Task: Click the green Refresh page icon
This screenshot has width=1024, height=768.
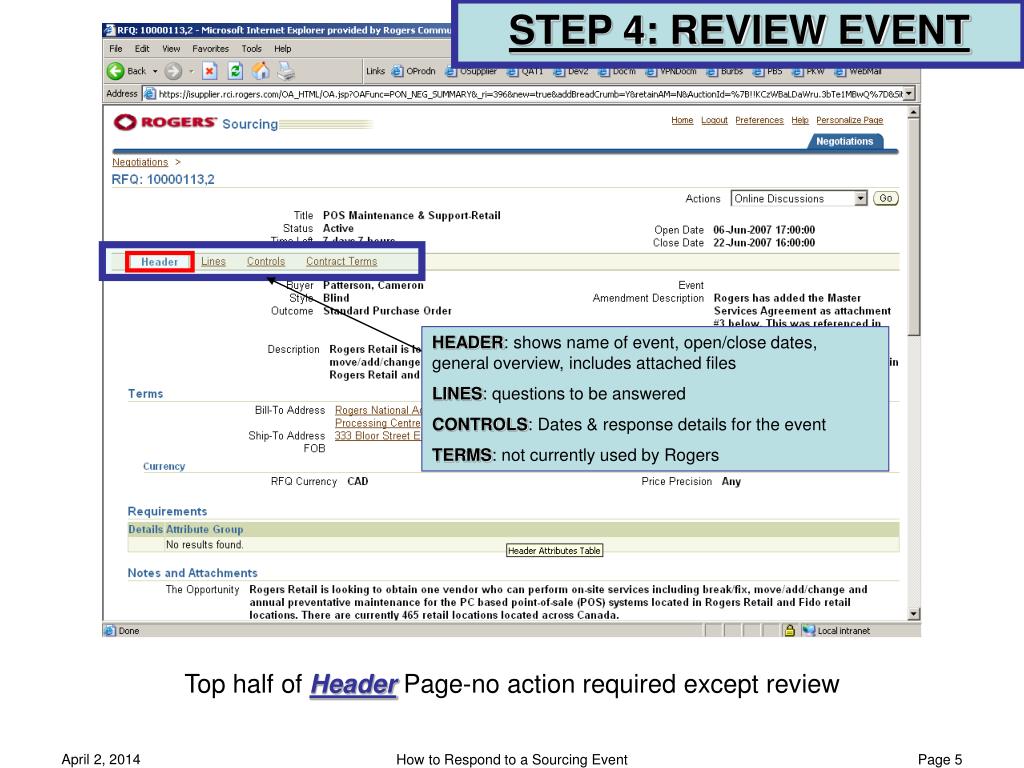Action: tap(235, 71)
